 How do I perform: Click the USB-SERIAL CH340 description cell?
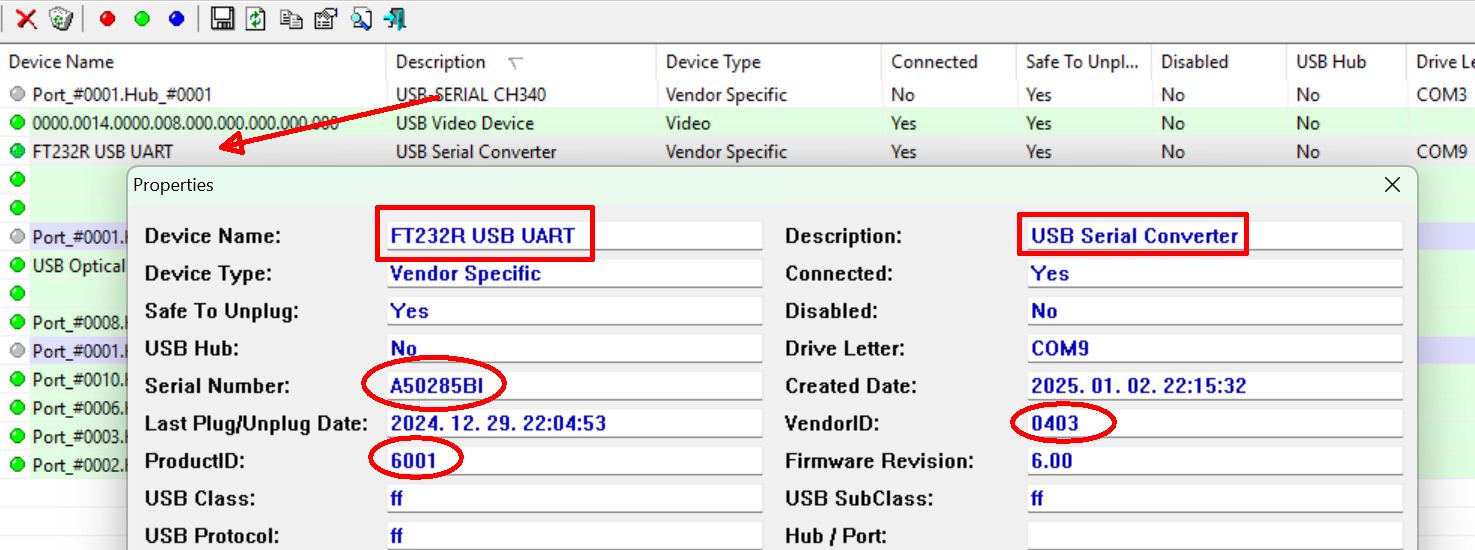[470, 95]
